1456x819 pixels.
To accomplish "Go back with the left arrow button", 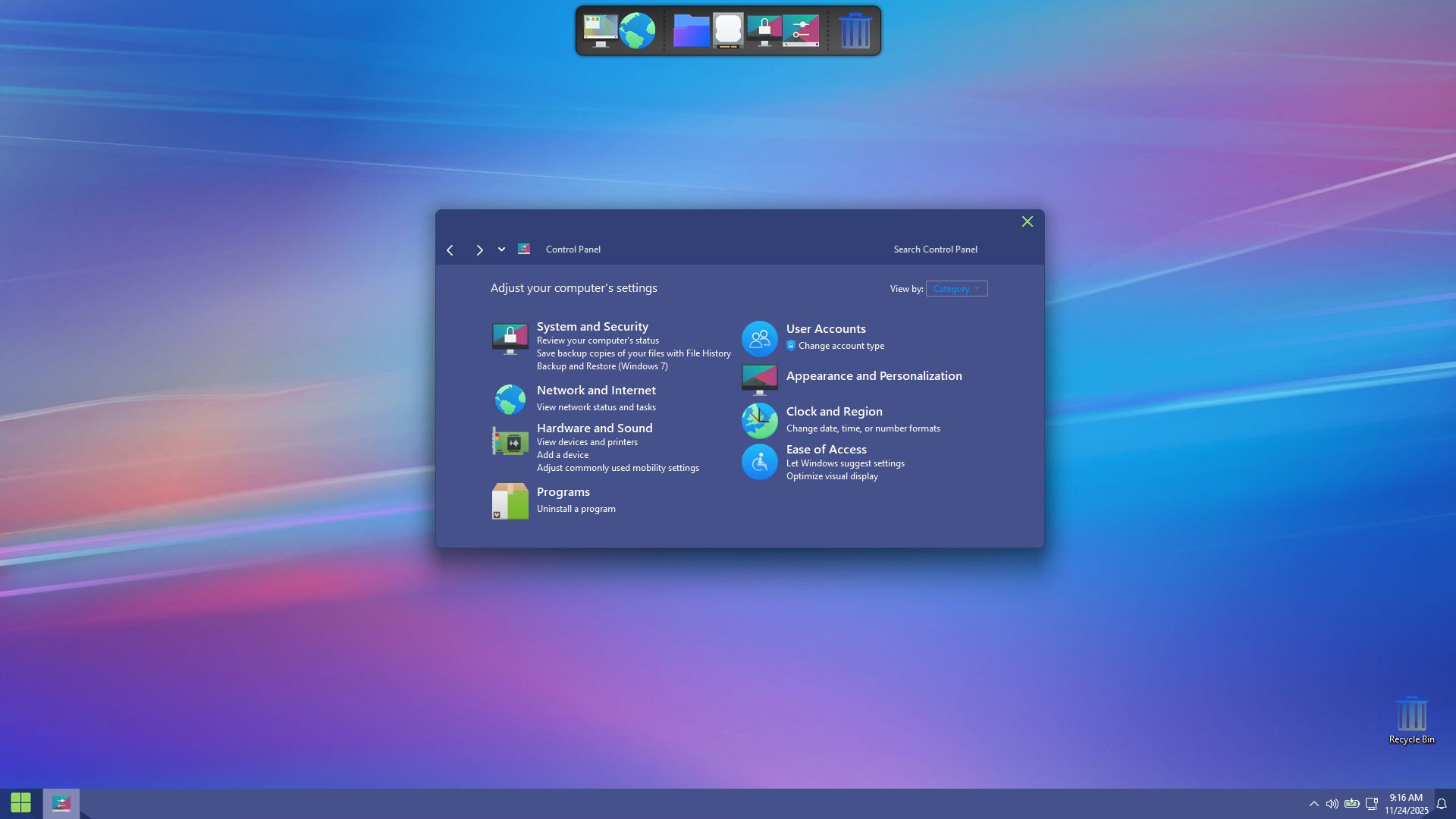I will 450,250.
